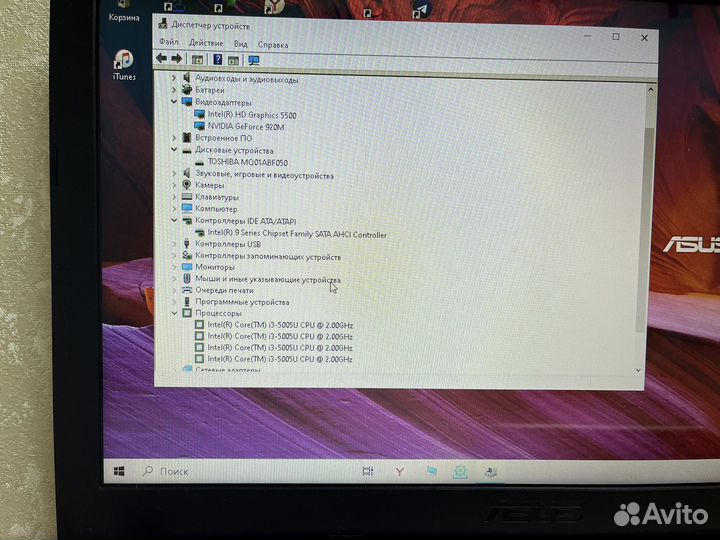Minimize the Диспетчер устройств window
Image resolution: width=720 pixels, height=540 pixels.
click(x=588, y=36)
